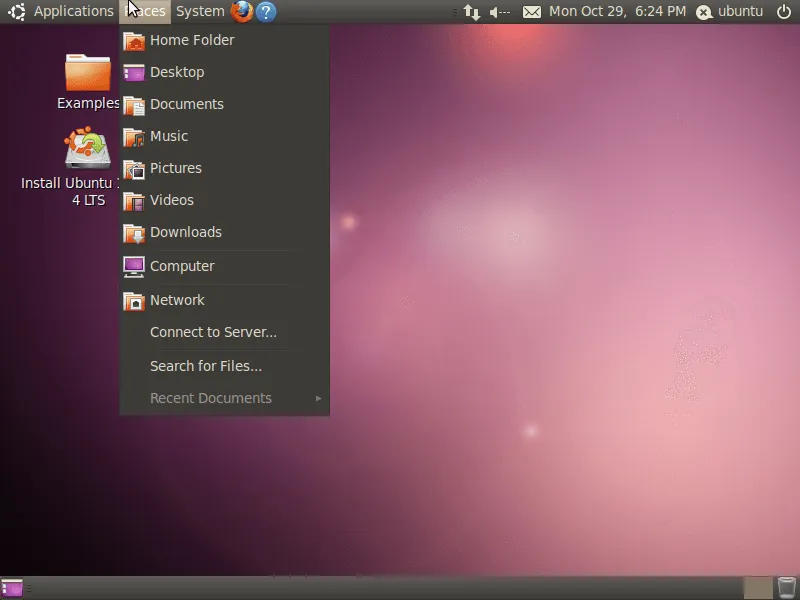The height and width of the screenshot is (600, 800).
Task: Expand the Recent Documents submenu
Action: pos(224,398)
